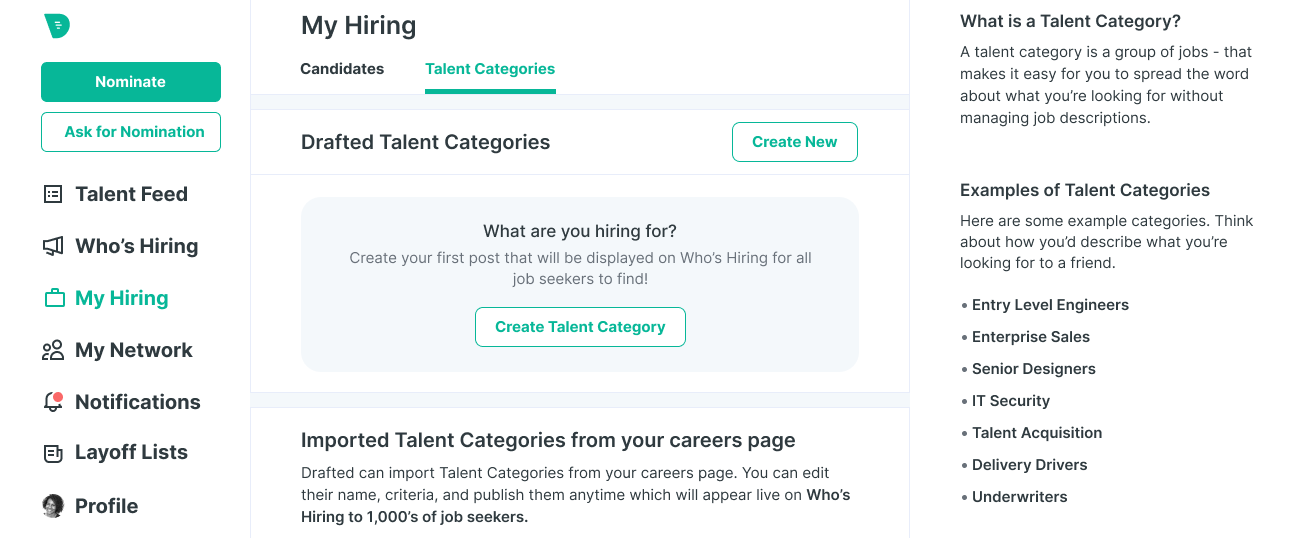The height and width of the screenshot is (538, 1293).
Task: Click the Who's Hiring megaphone icon
Action: coord(53,246)
